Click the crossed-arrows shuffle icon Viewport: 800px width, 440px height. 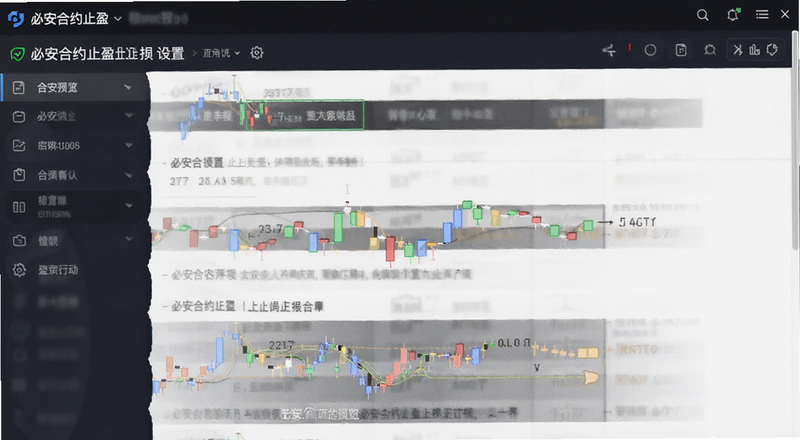click(x=738, y=50)
